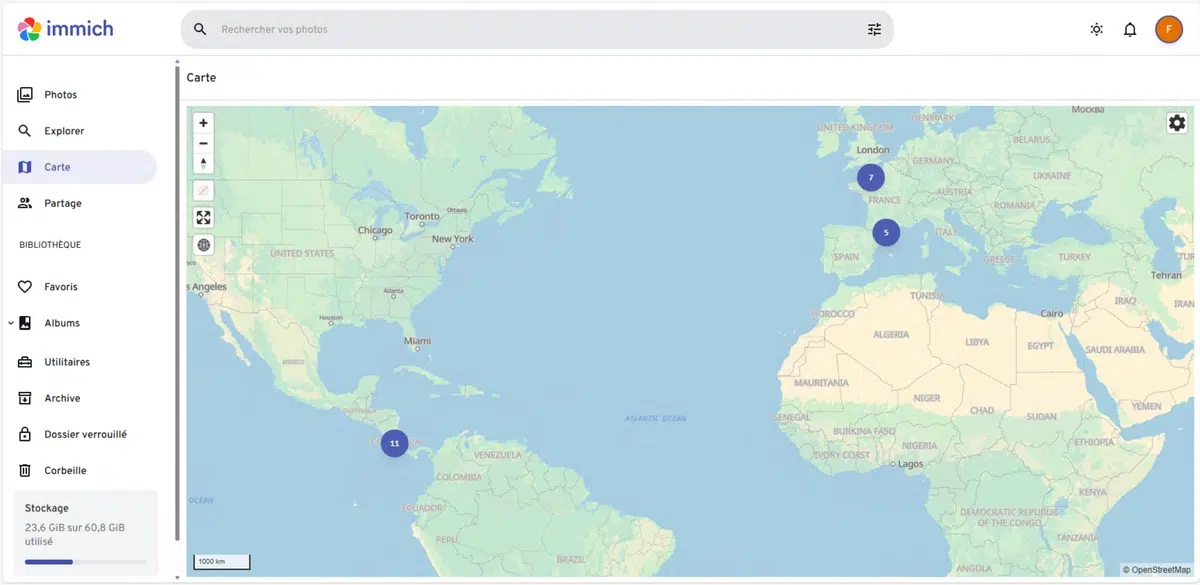Toggle light/dark theme icon
1200x585 pixels.
(1097, 29)
